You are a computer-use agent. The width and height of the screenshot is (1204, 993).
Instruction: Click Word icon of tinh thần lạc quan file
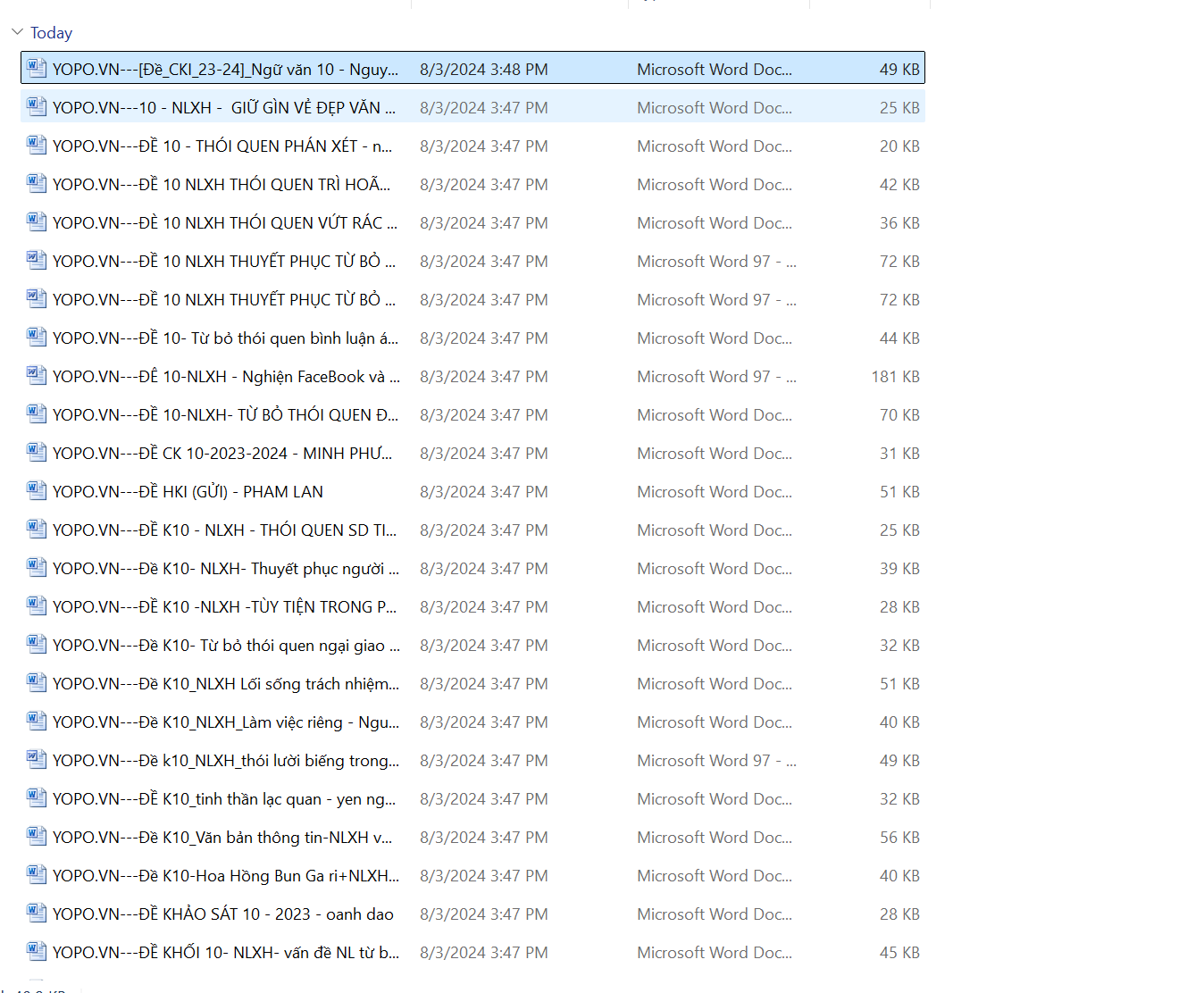(x=37, y=797)
